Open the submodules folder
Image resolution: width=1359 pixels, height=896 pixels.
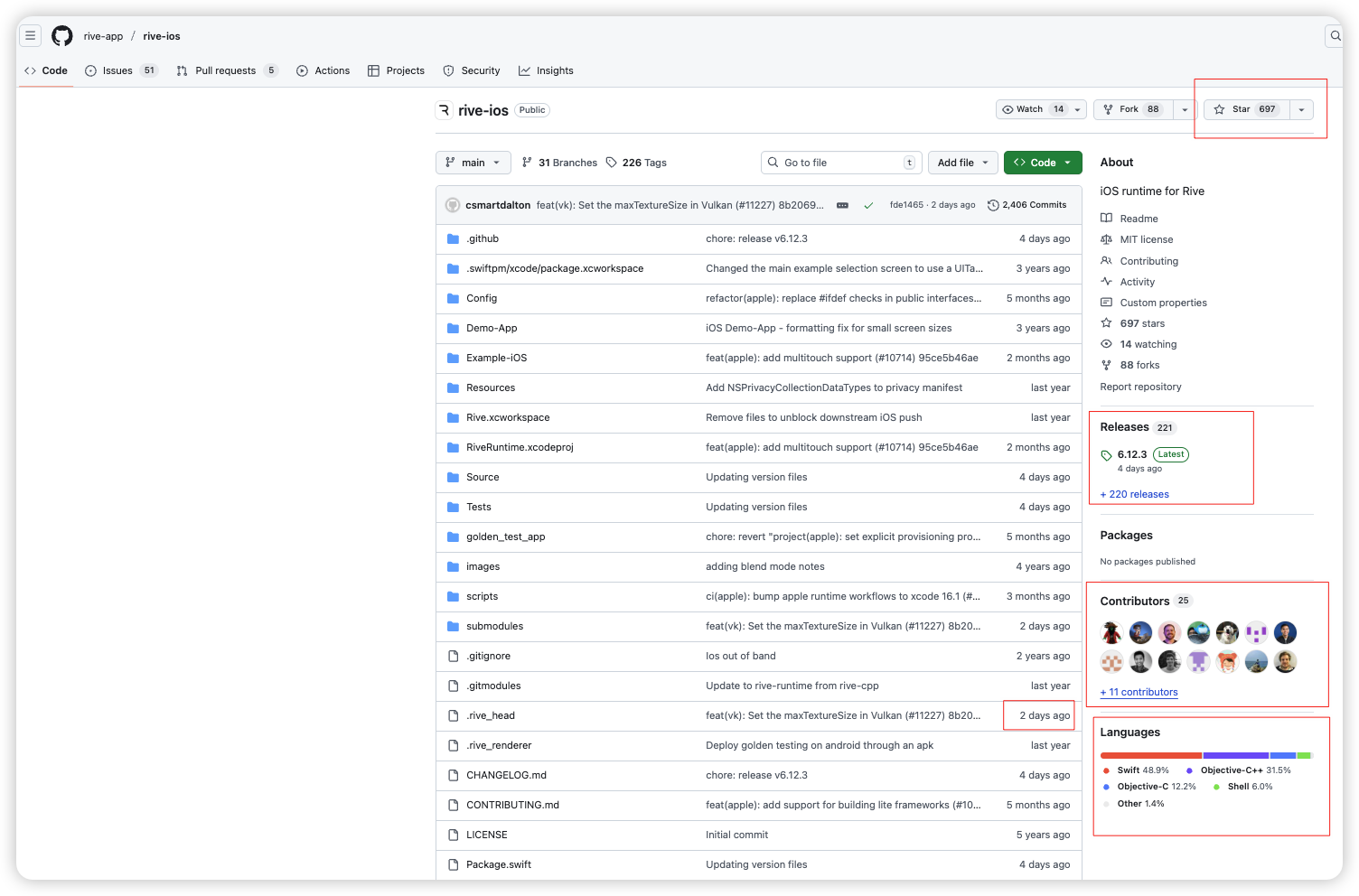[495, 626]
